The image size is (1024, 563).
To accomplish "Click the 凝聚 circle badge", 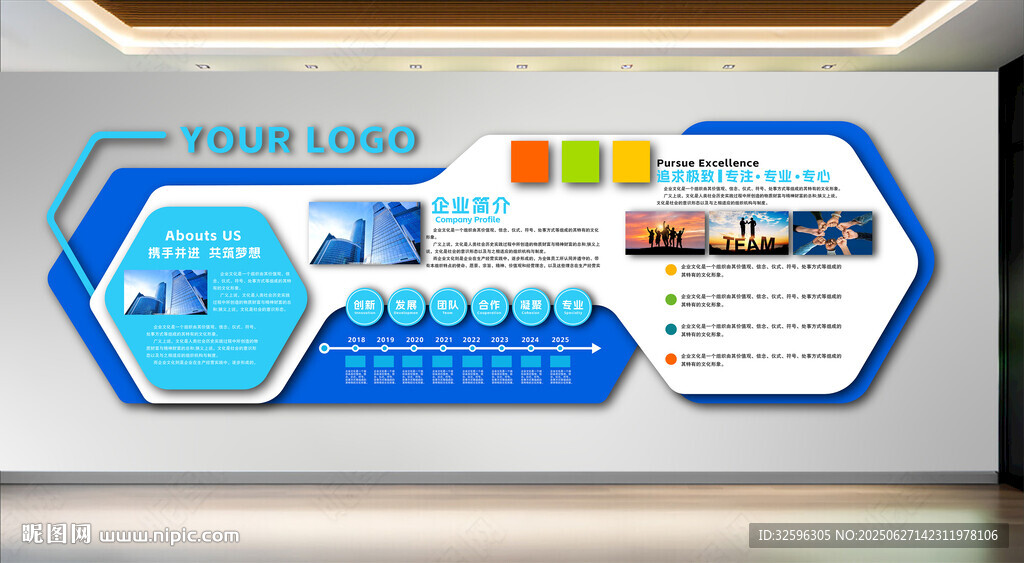I will (531, 307).
